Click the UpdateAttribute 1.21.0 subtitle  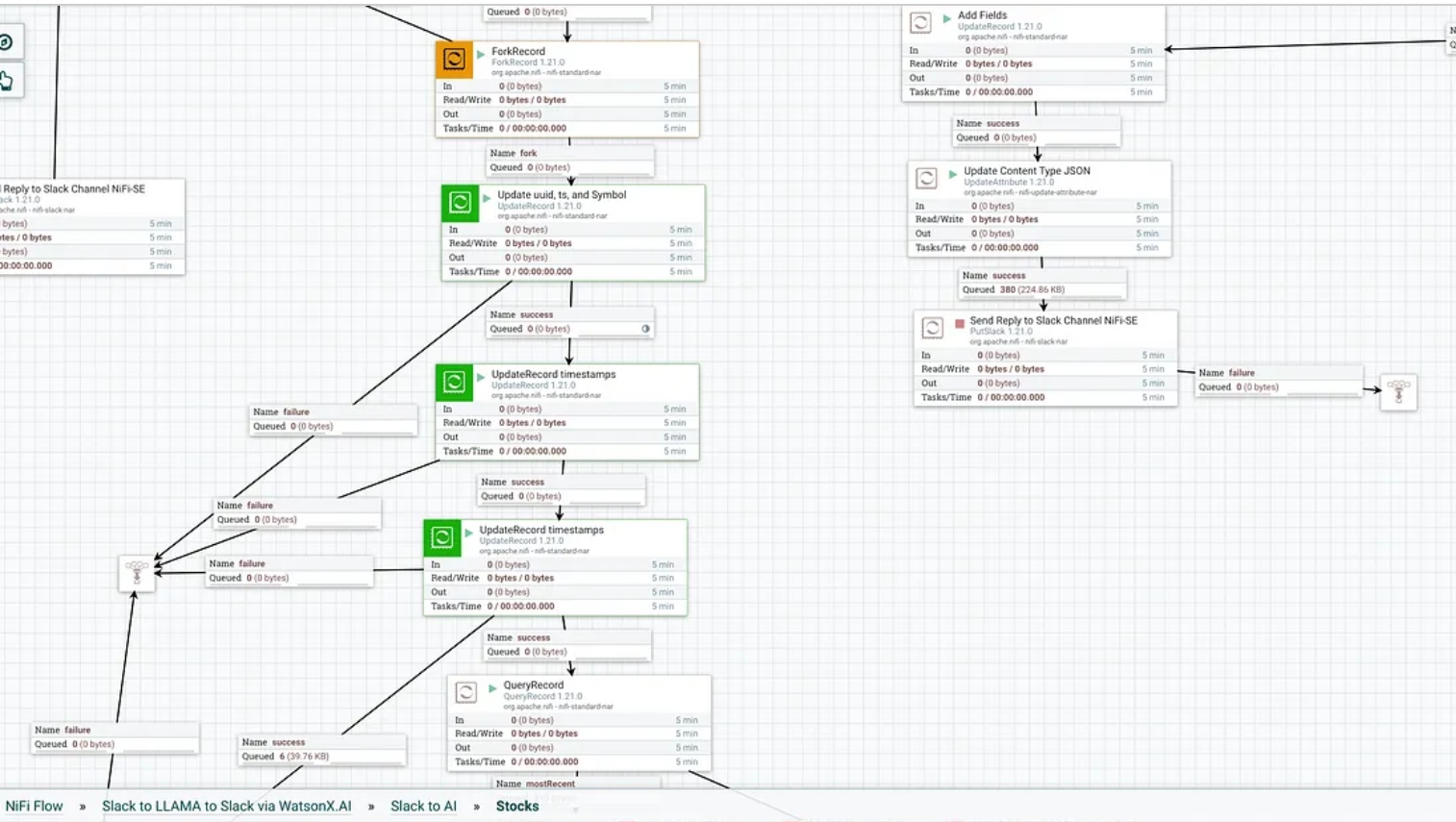(1009, 182)
